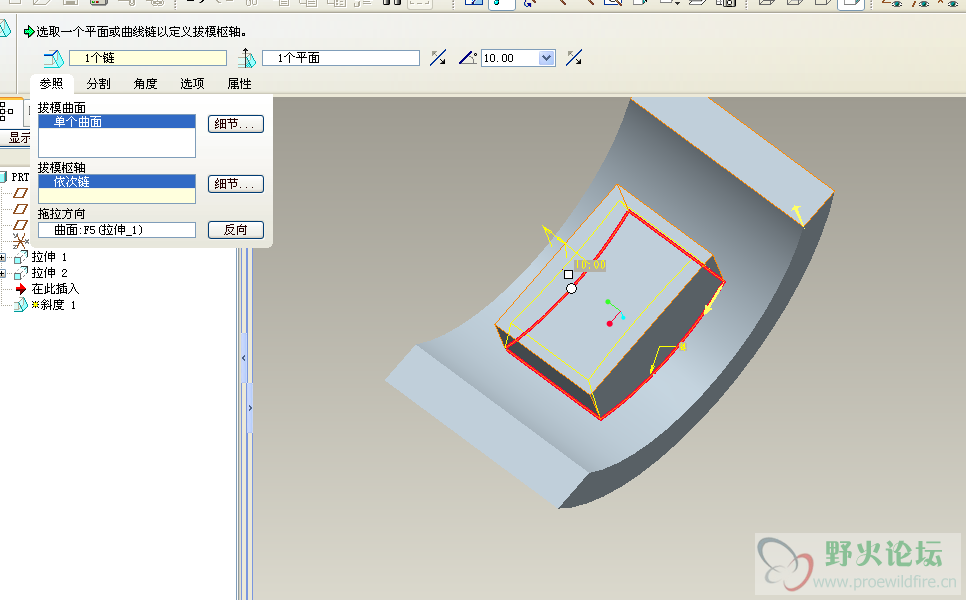The height and width of the screenshot is (600, 966).
Task: Flip pull direction using arrow beside 1个平面 field
Action: click(x=438, y=58)
